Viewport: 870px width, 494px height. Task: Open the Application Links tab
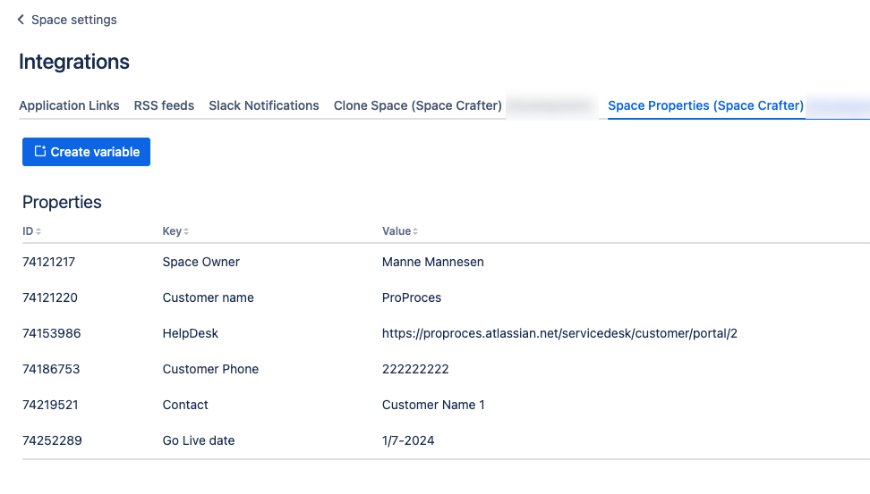click(x=69, y=106)
